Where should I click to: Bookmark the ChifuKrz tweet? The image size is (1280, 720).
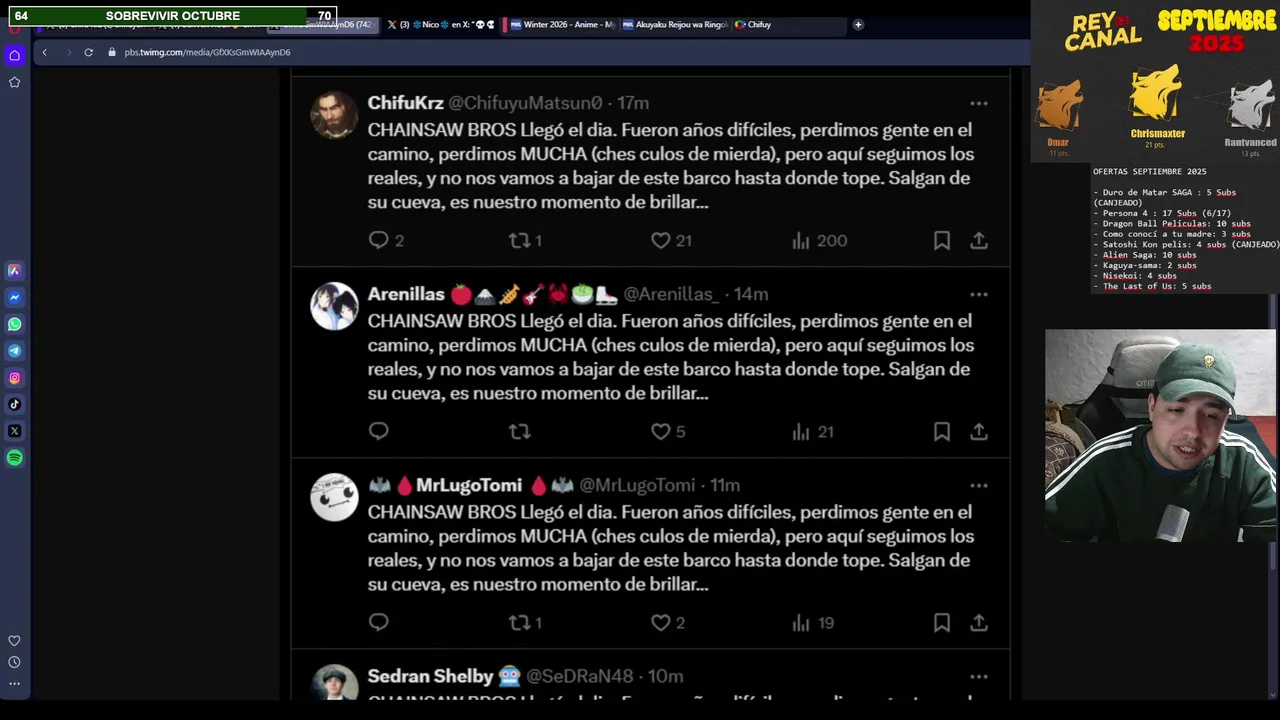click(941, 241)
